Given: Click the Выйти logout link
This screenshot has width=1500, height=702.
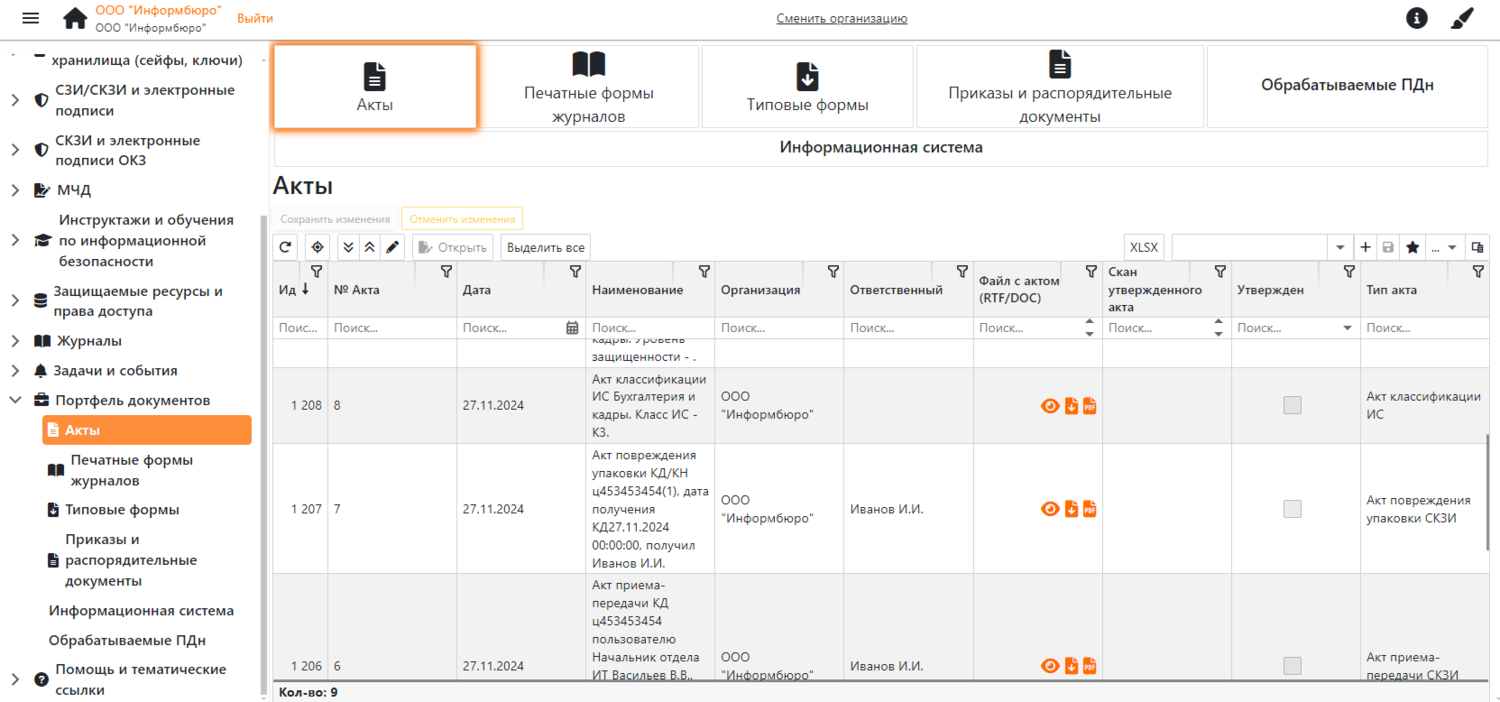Looking at the screenshot, I should [255, 18].
